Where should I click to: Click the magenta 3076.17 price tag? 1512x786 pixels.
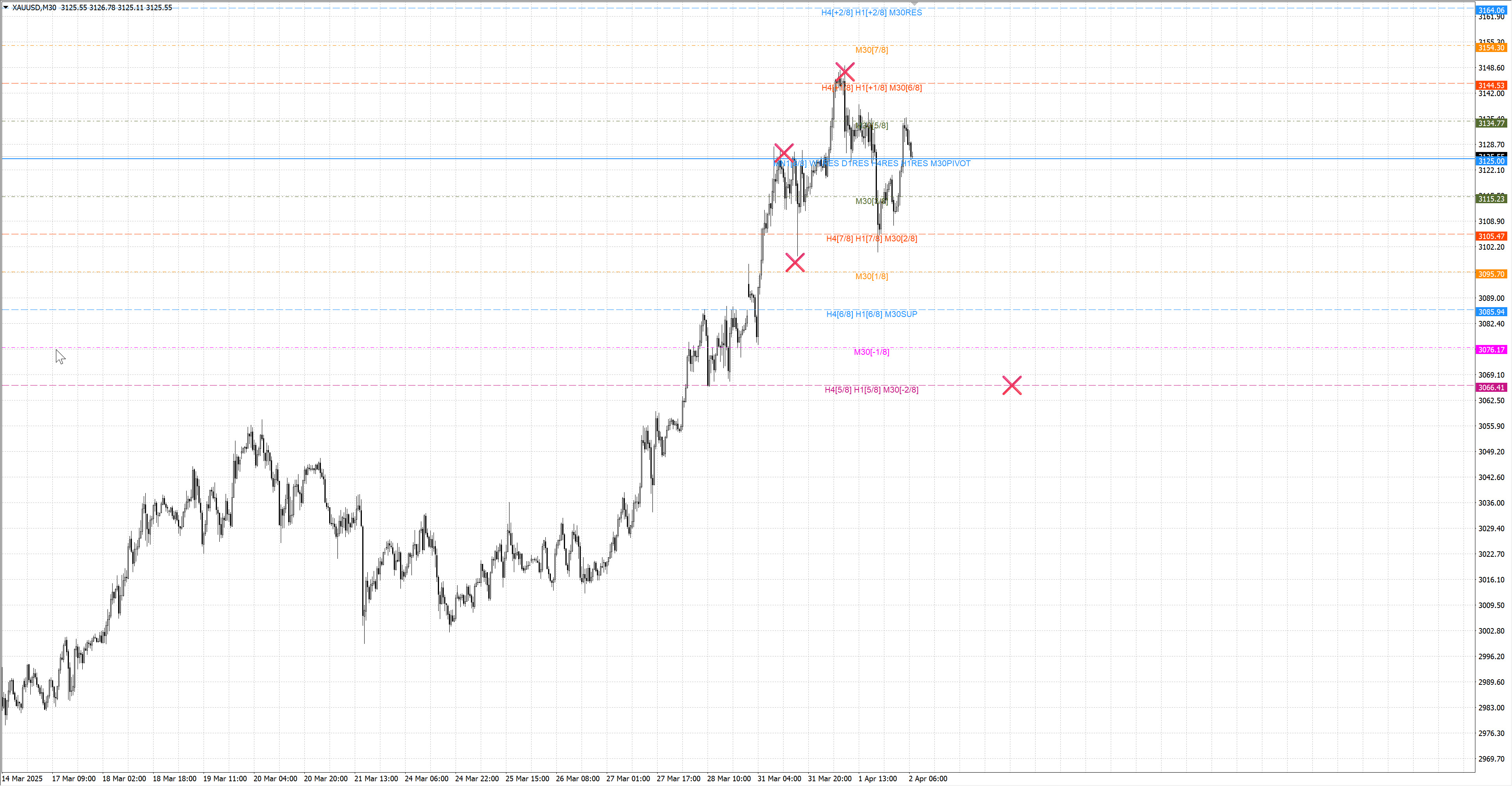pyautogui.click(x=1491, y=350)
